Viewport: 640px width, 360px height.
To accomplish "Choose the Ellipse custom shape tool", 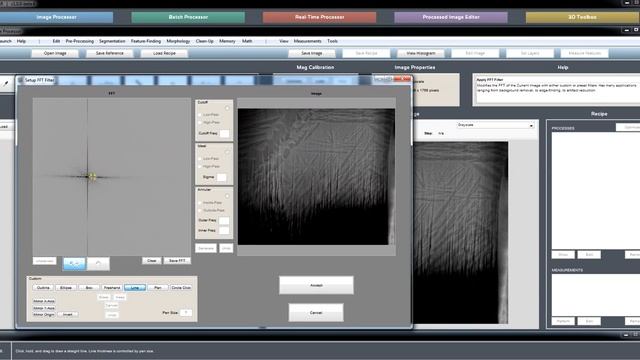I will click(x=66, y=288).
